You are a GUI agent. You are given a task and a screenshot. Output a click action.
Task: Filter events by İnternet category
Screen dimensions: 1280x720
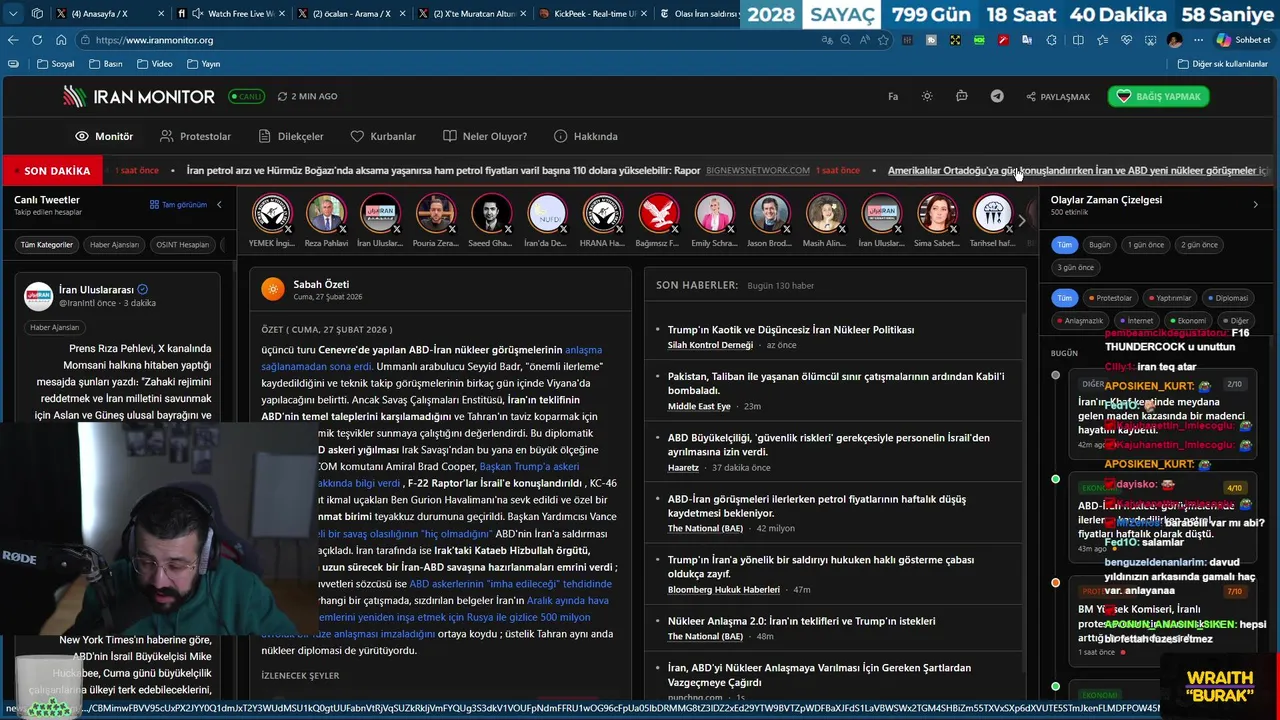pyautogui.click(x=1137, y=321)
